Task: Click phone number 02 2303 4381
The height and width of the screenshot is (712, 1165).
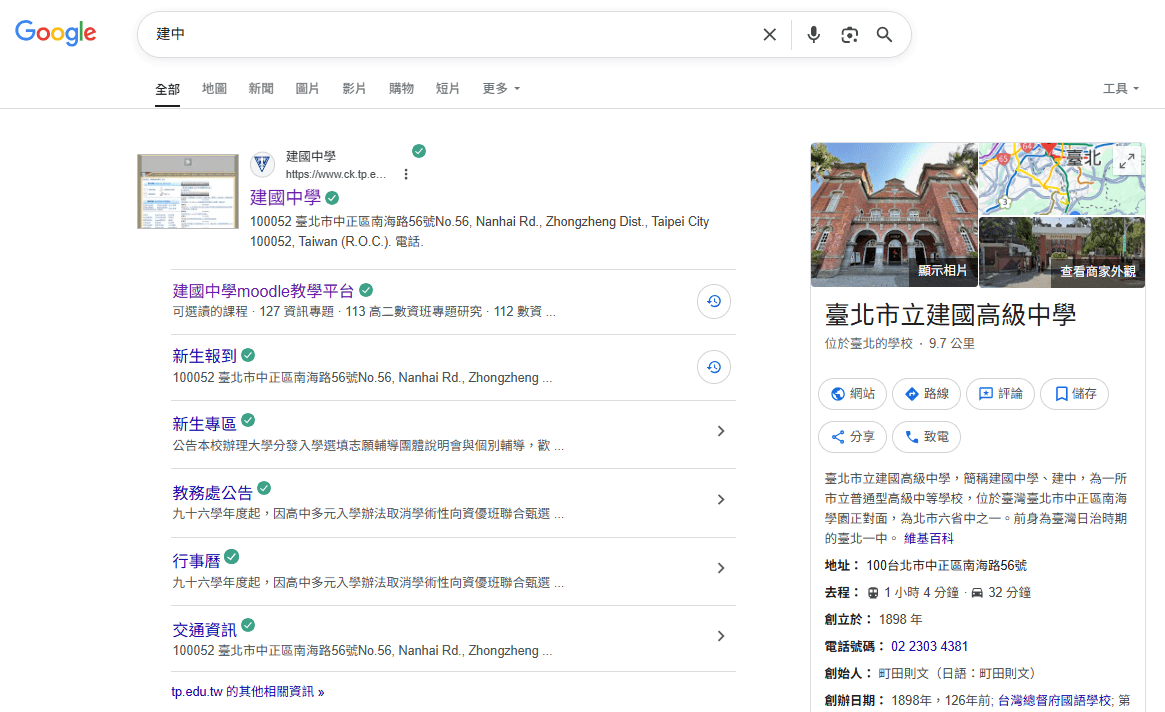Action: pyautogui.click(x=929, y=646)
